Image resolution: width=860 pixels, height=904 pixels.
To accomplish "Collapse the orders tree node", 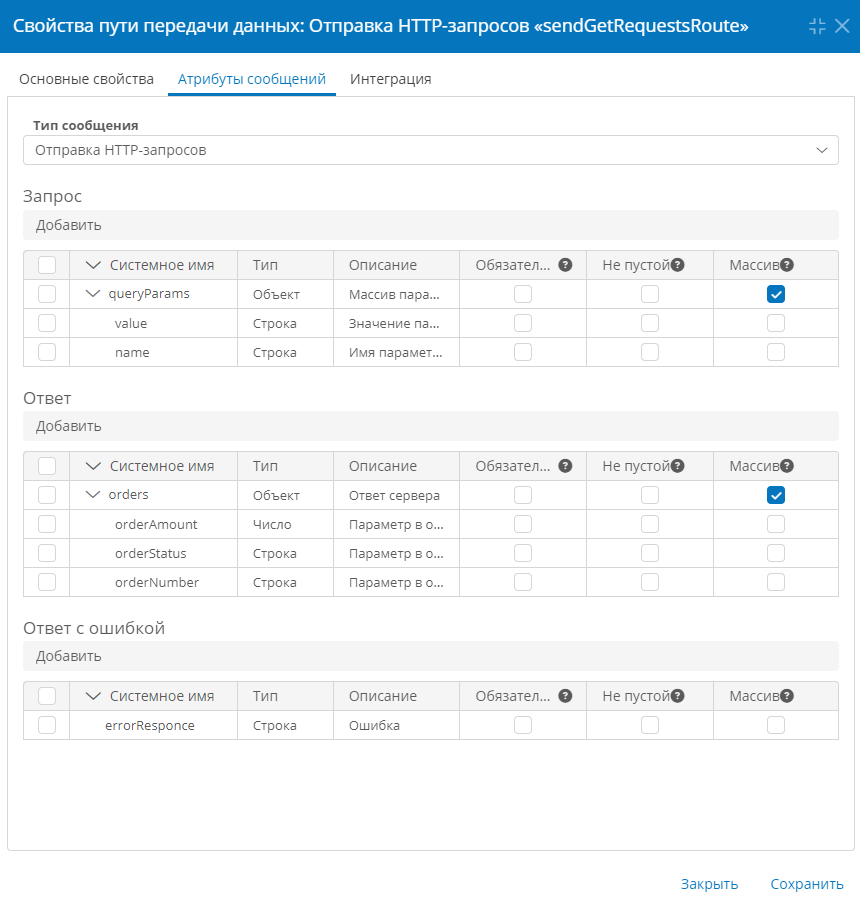I will pyautogui.click(x=93, y=495).
